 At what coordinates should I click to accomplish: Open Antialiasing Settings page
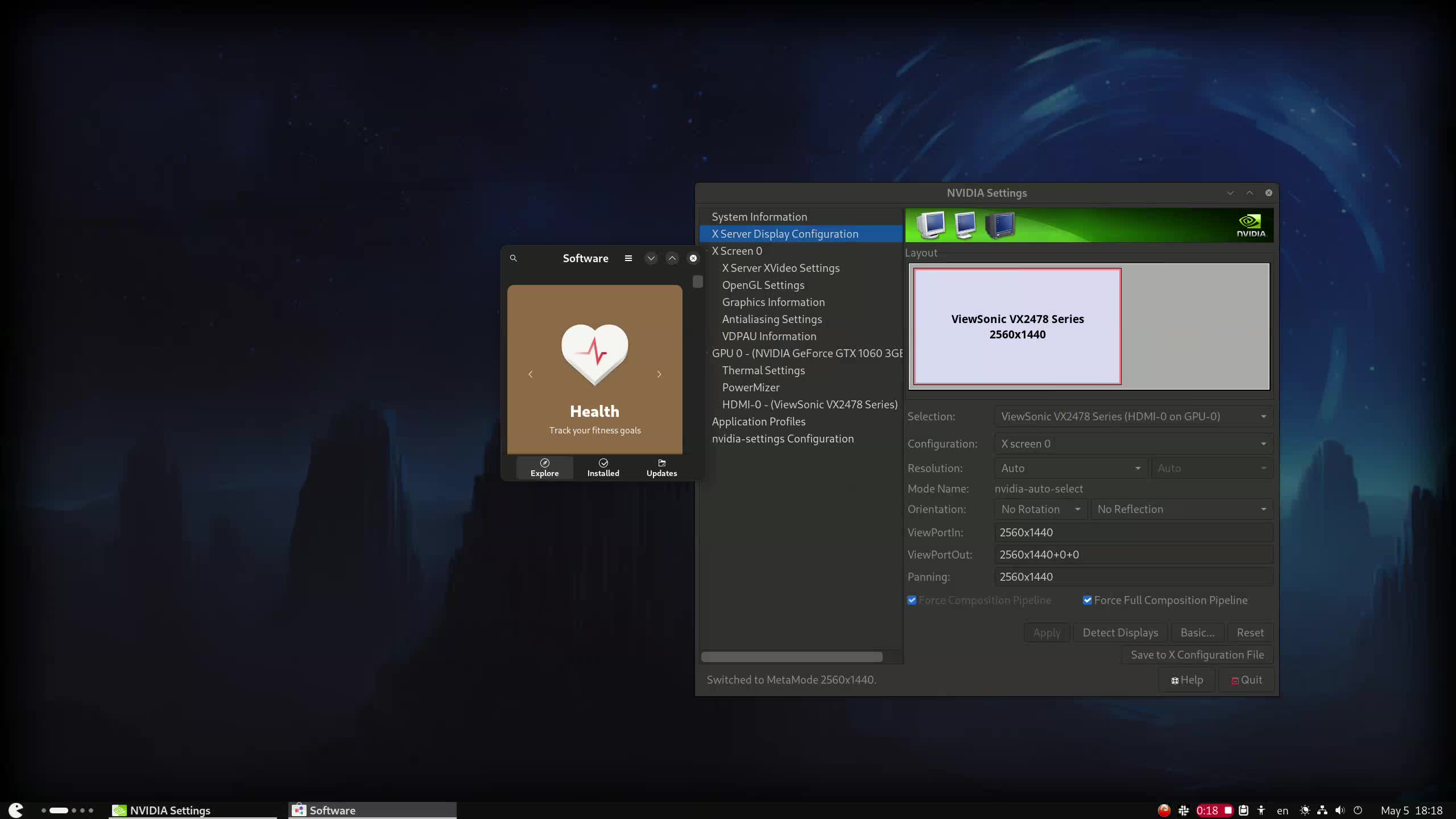(772, 319)
